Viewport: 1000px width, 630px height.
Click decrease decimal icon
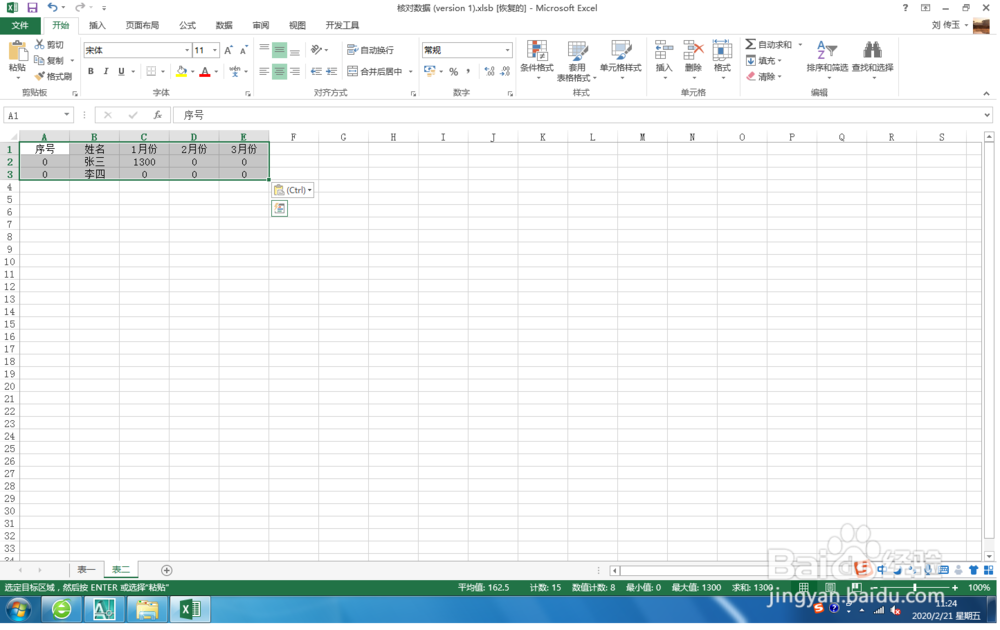pyautogui.click(x=505, y=71)
